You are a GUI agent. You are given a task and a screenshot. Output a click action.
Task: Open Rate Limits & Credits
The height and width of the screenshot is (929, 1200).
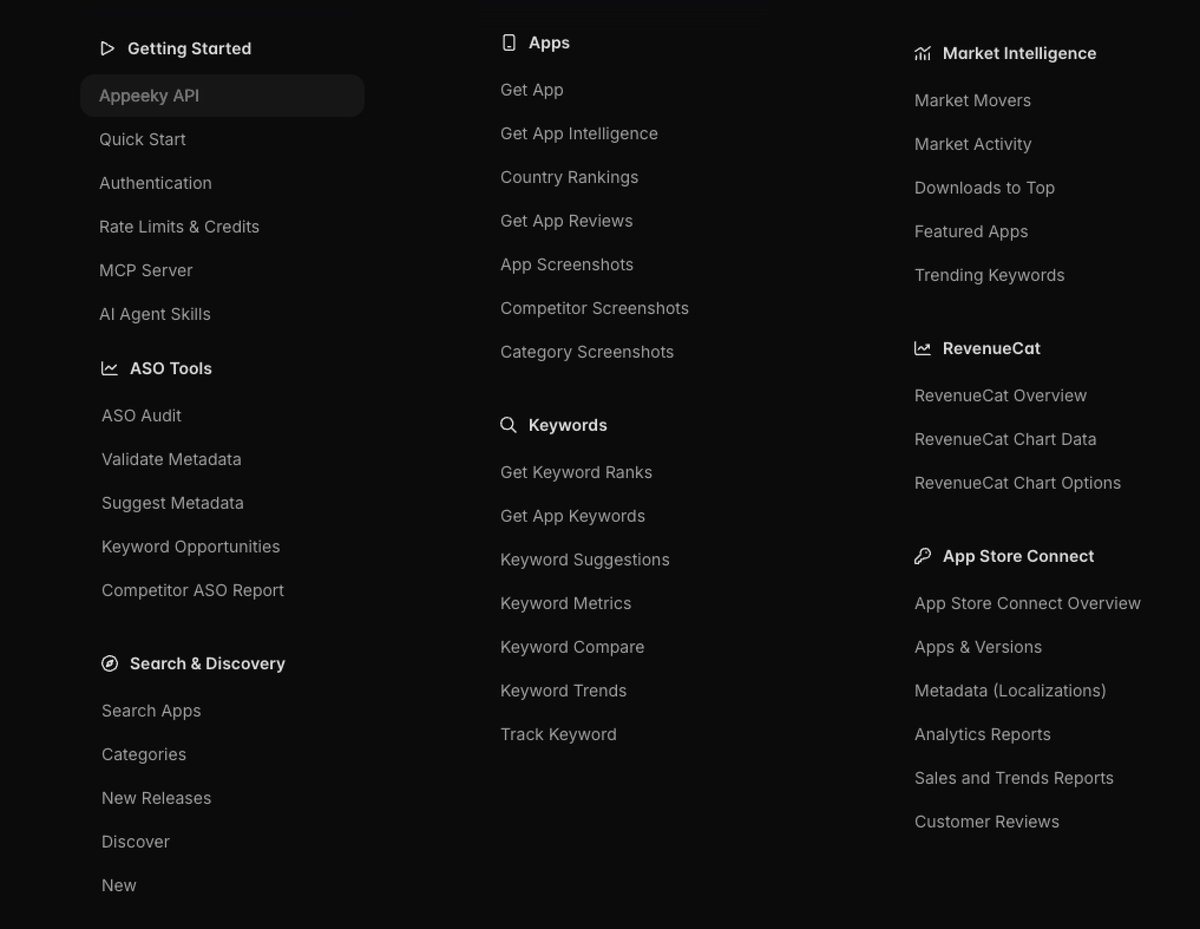[179, 227]
